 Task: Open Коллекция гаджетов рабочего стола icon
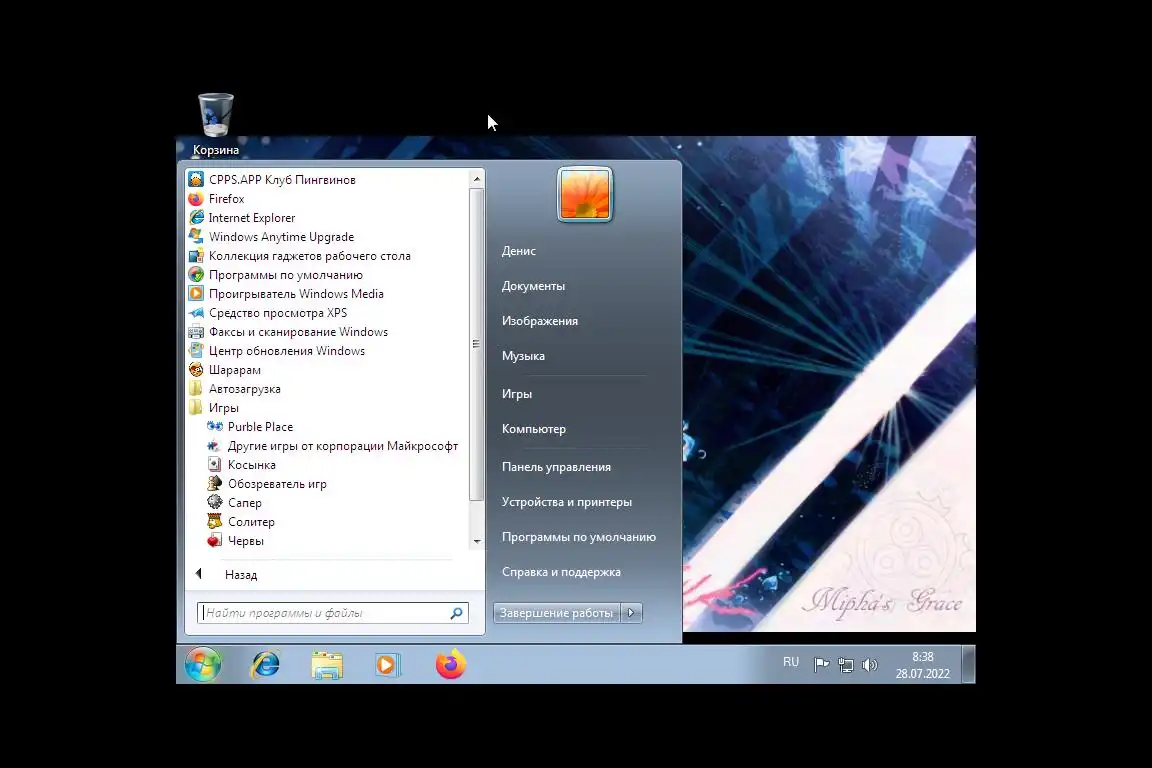pyautogui.click(x=196, y=256)
